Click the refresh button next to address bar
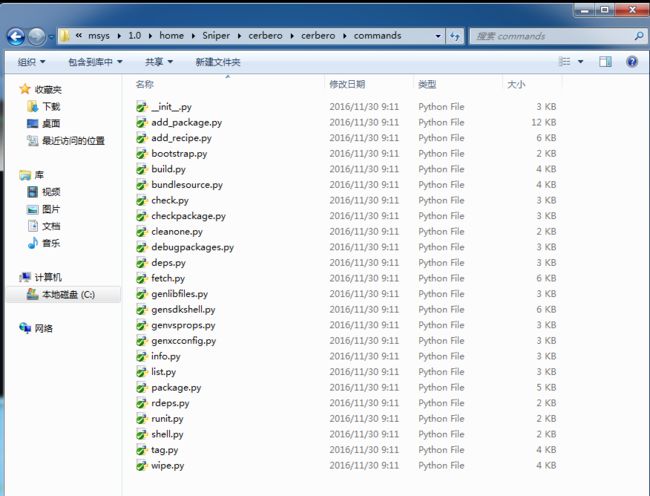Image resolution: width=650 pixels, height=496 pixels. [x=455, y=36]
